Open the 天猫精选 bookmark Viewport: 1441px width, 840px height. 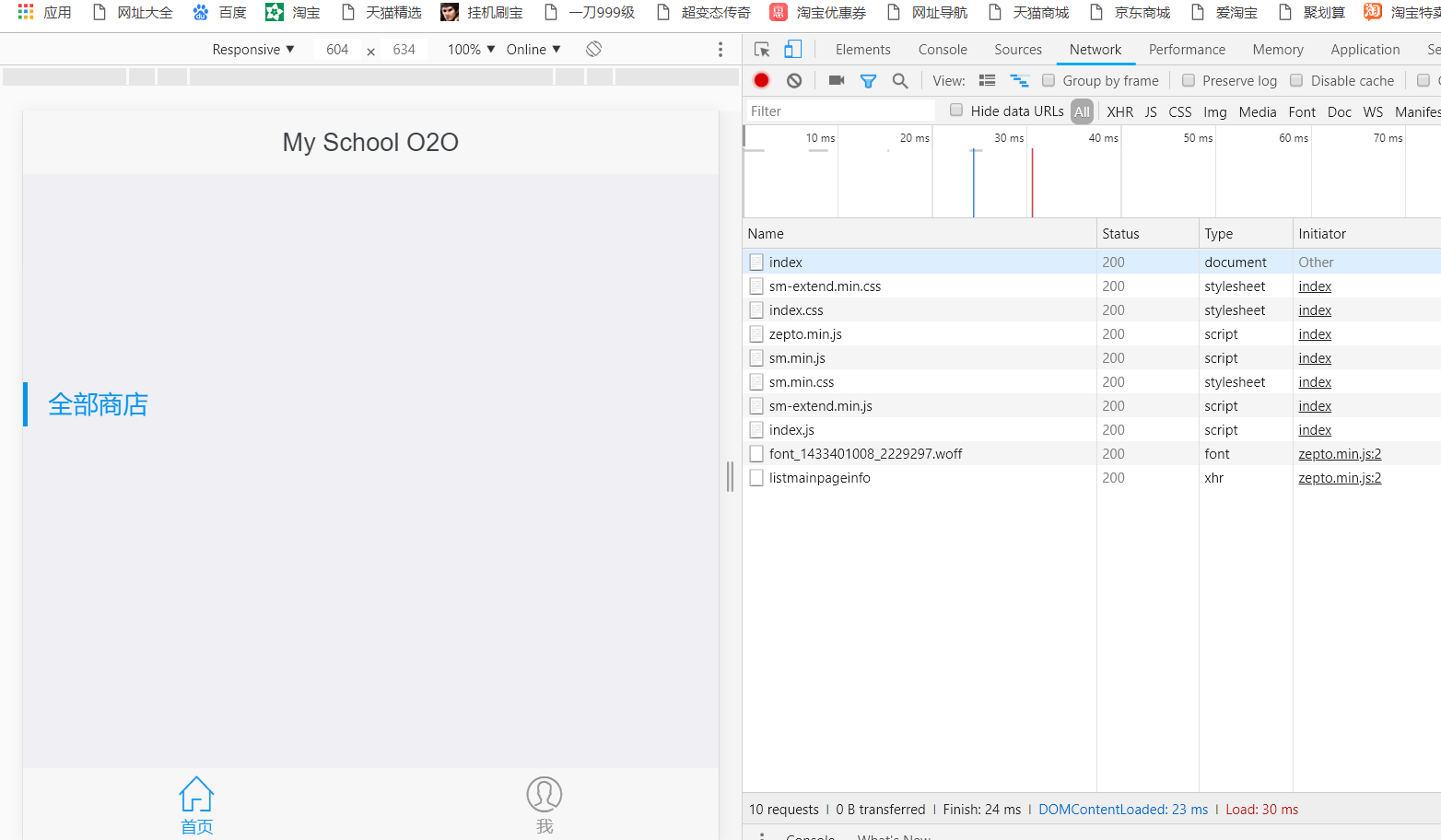[x=381, y=12]
